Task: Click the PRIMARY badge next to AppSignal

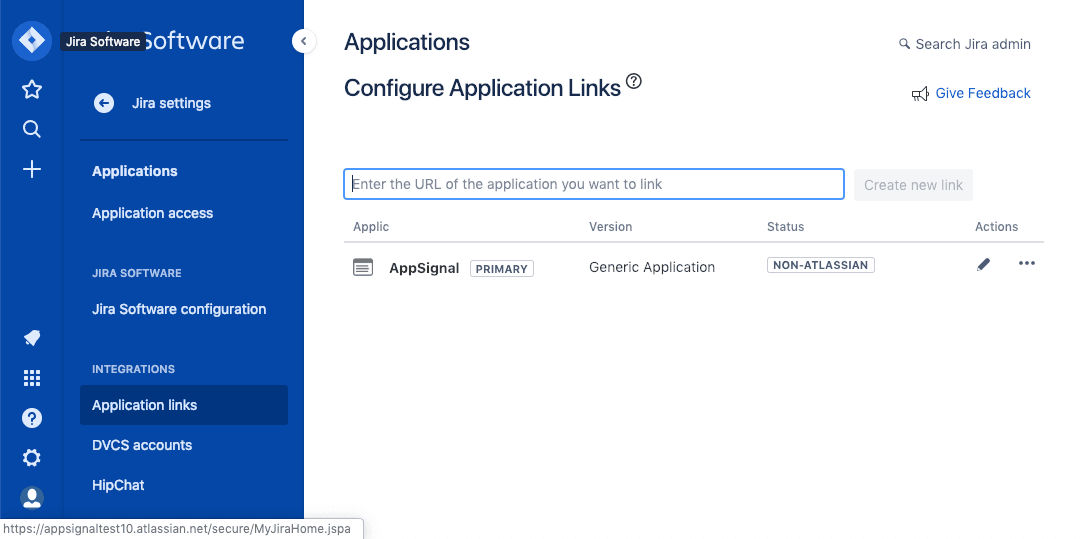Action: click(x=502, y=269)
